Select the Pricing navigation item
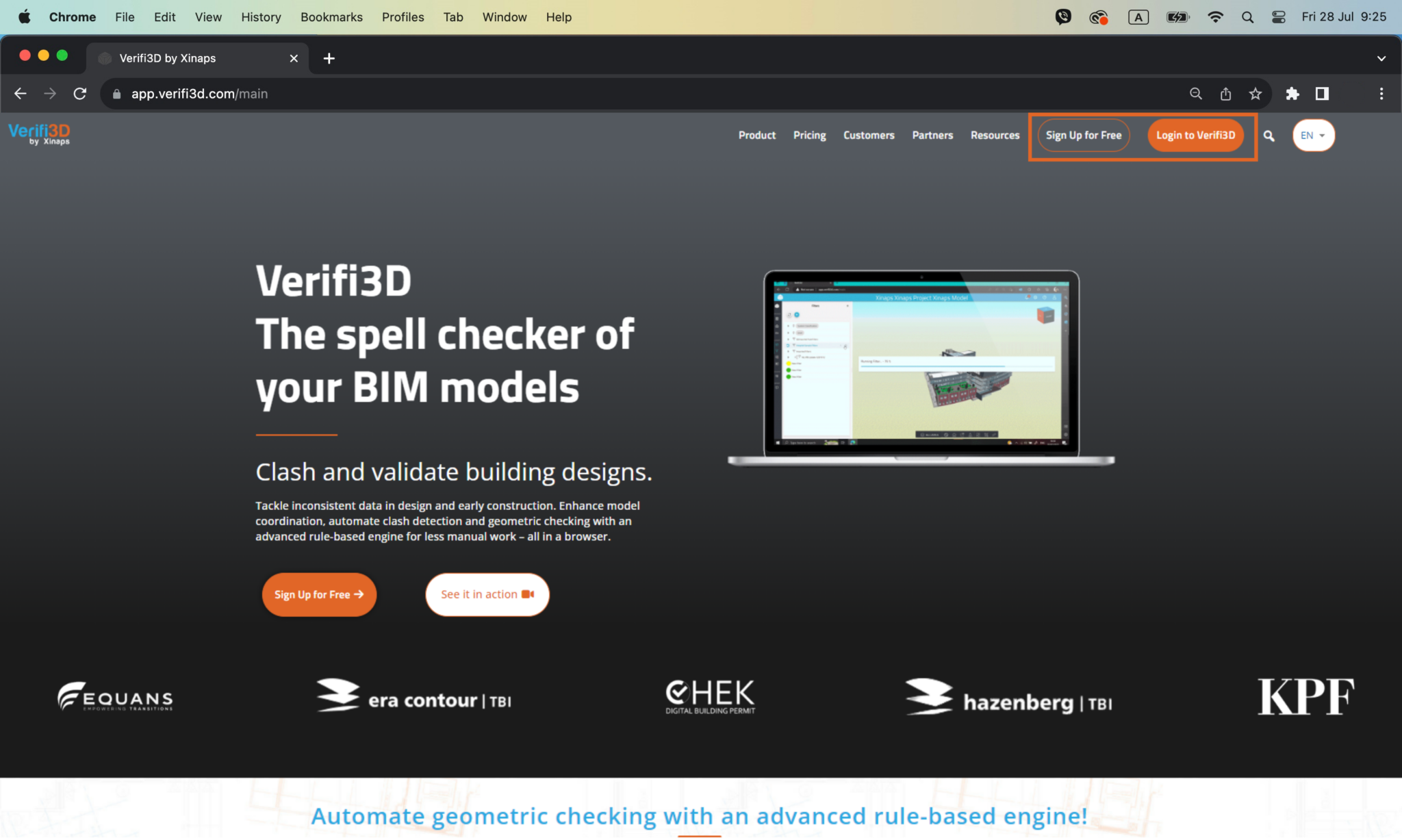Image resolution: width=1402 pixels, height=840 pixels. pyautogui.click(x=808, y=136)
